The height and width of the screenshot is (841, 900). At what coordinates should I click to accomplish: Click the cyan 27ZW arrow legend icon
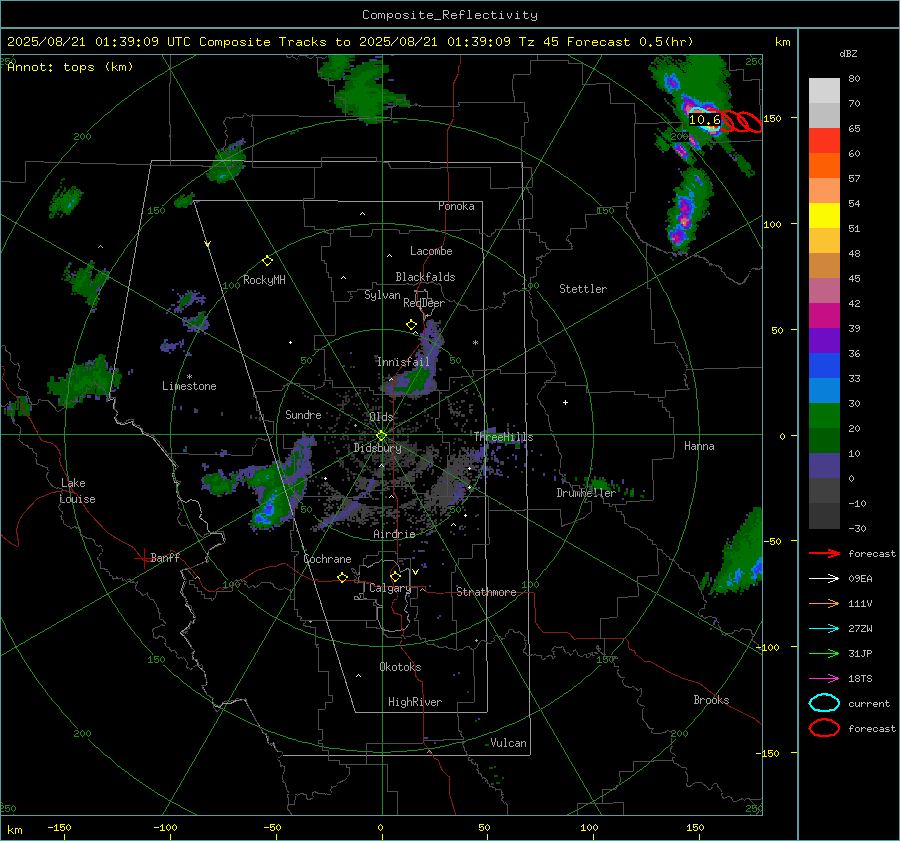click(824, 629)
